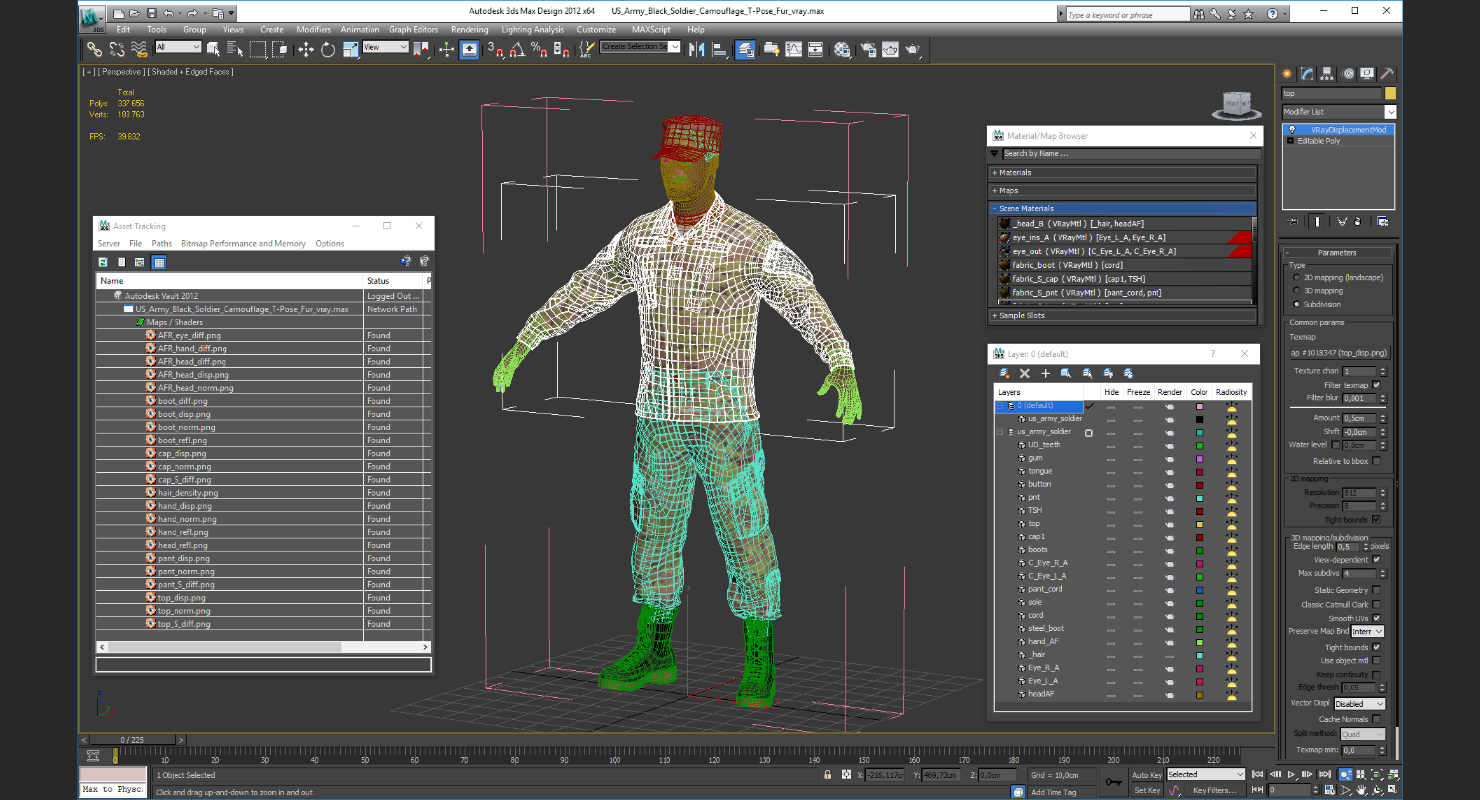Open the Modifier List dropdown
The width and height of the screenshot is (1480, 800).
[x=1339, y=112]
